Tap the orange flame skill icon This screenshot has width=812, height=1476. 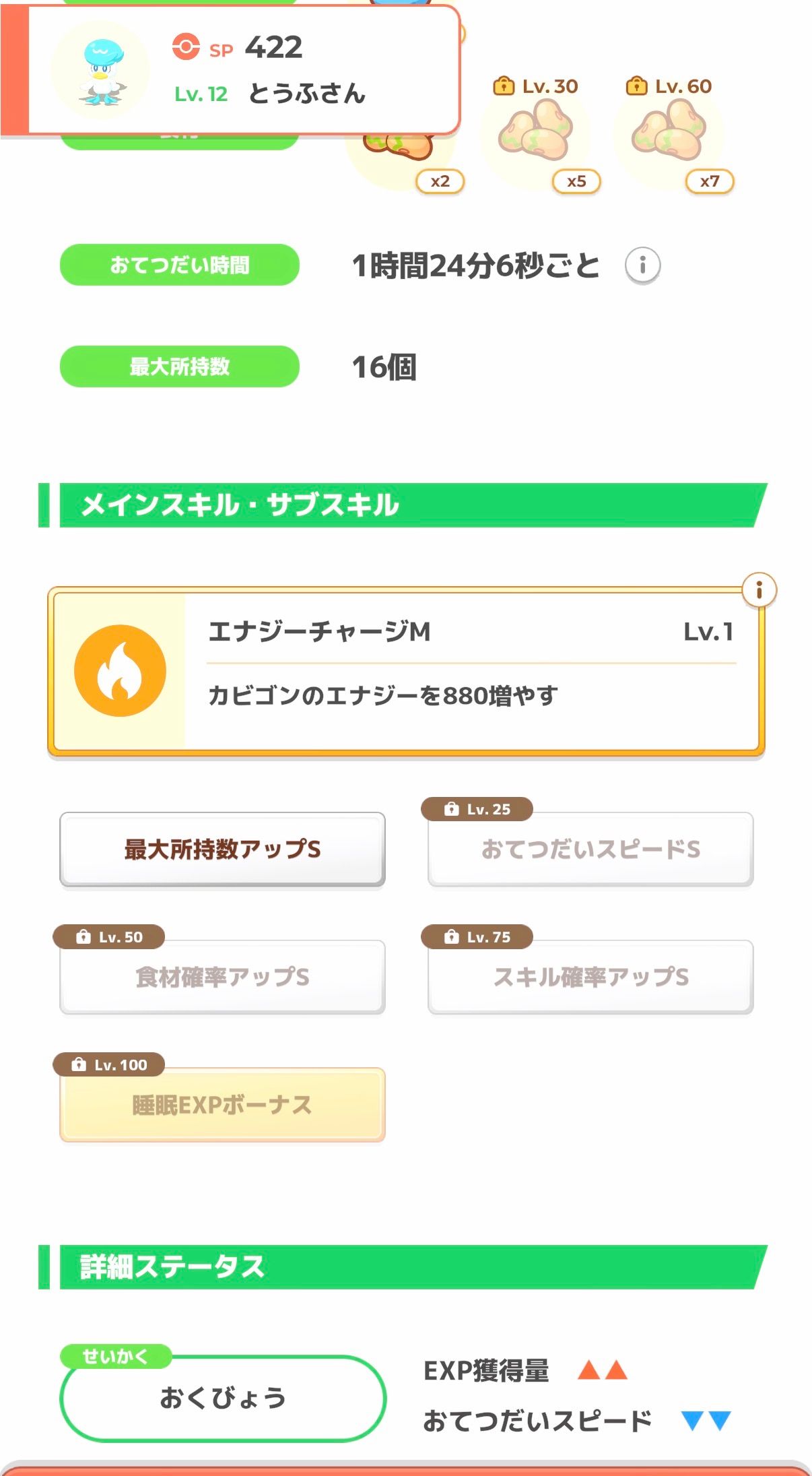(x=120, y=670)
